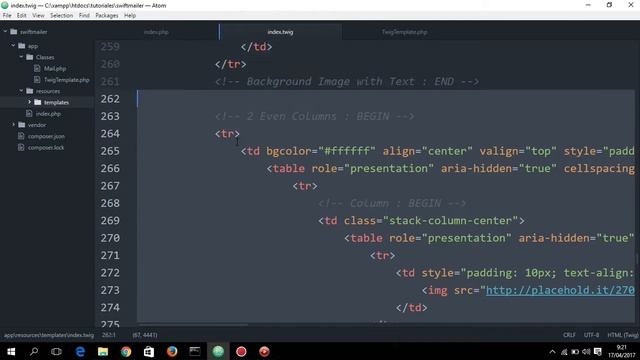
Task: Click the stack-column-center class value
Action: click(451, 220)
